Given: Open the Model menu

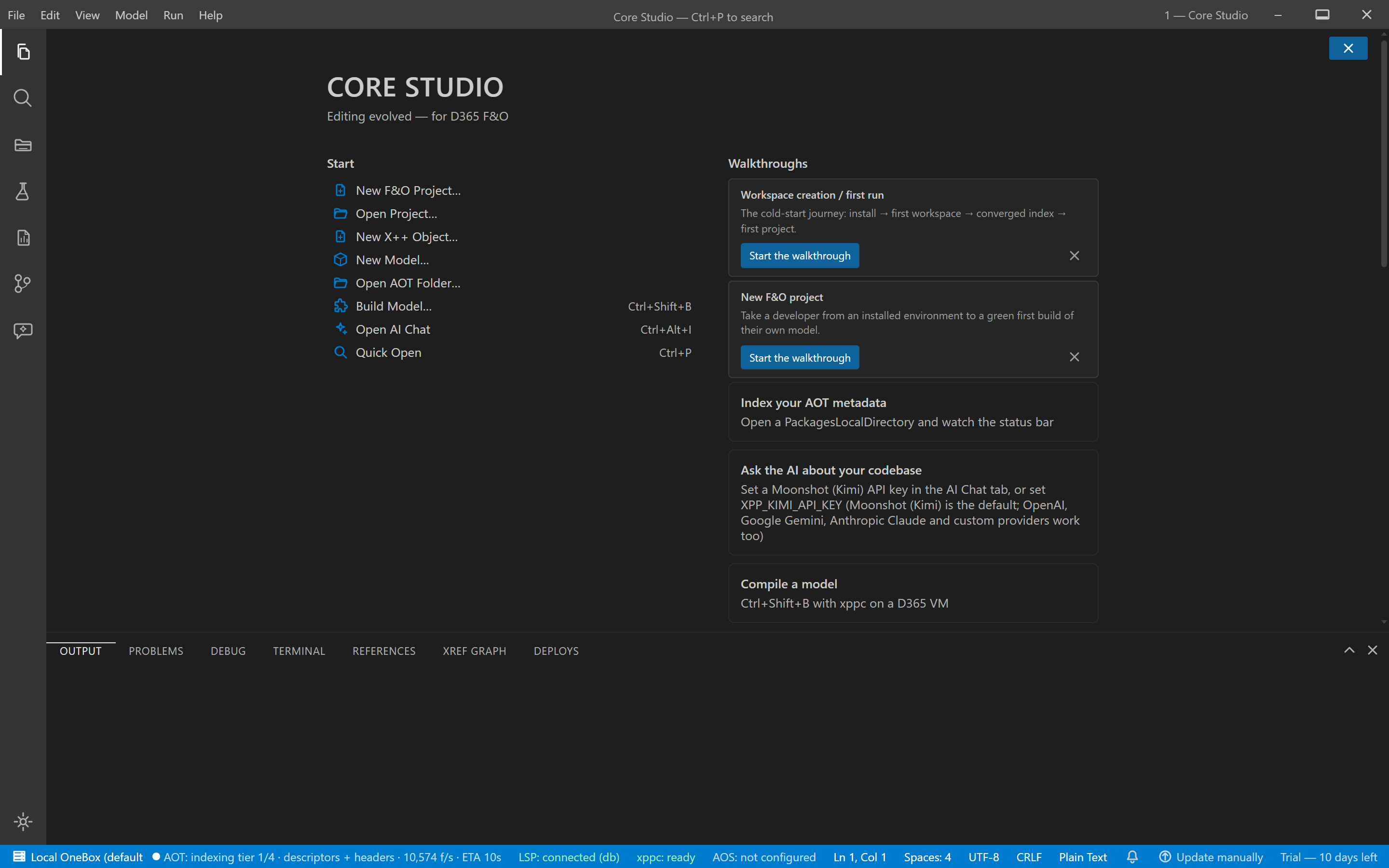Looking at the screenshot, I should [131, 15].
